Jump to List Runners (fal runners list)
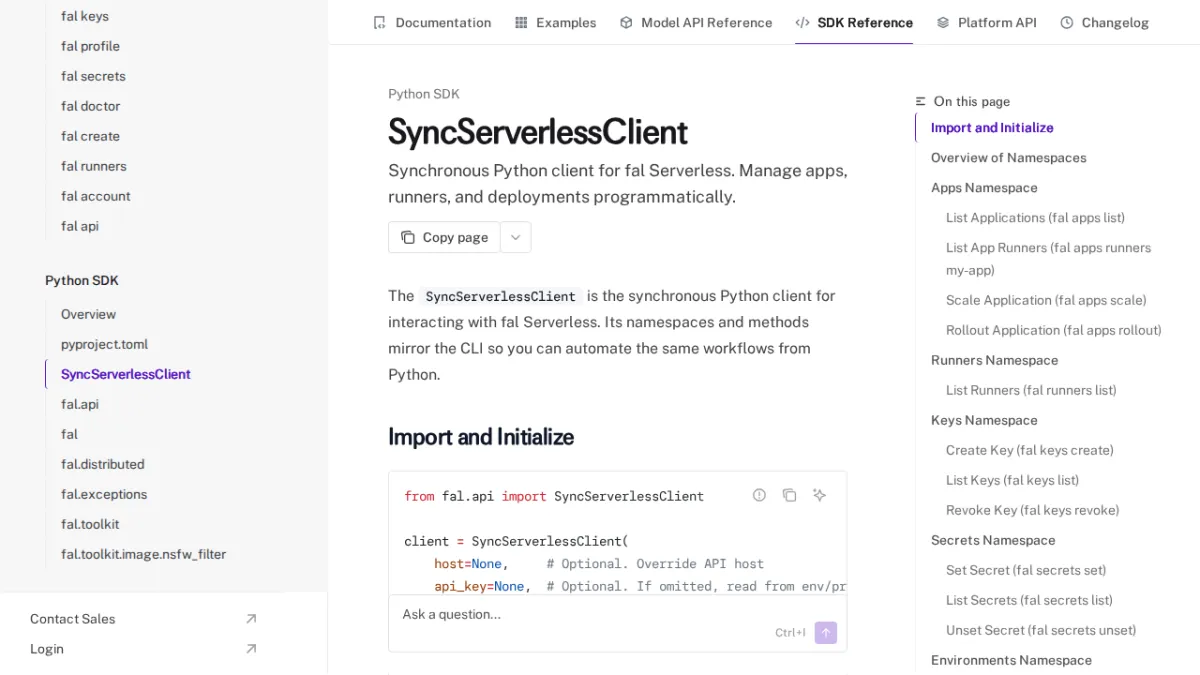The width and height of the screenshot is (1200, 675). point(1031,390)
